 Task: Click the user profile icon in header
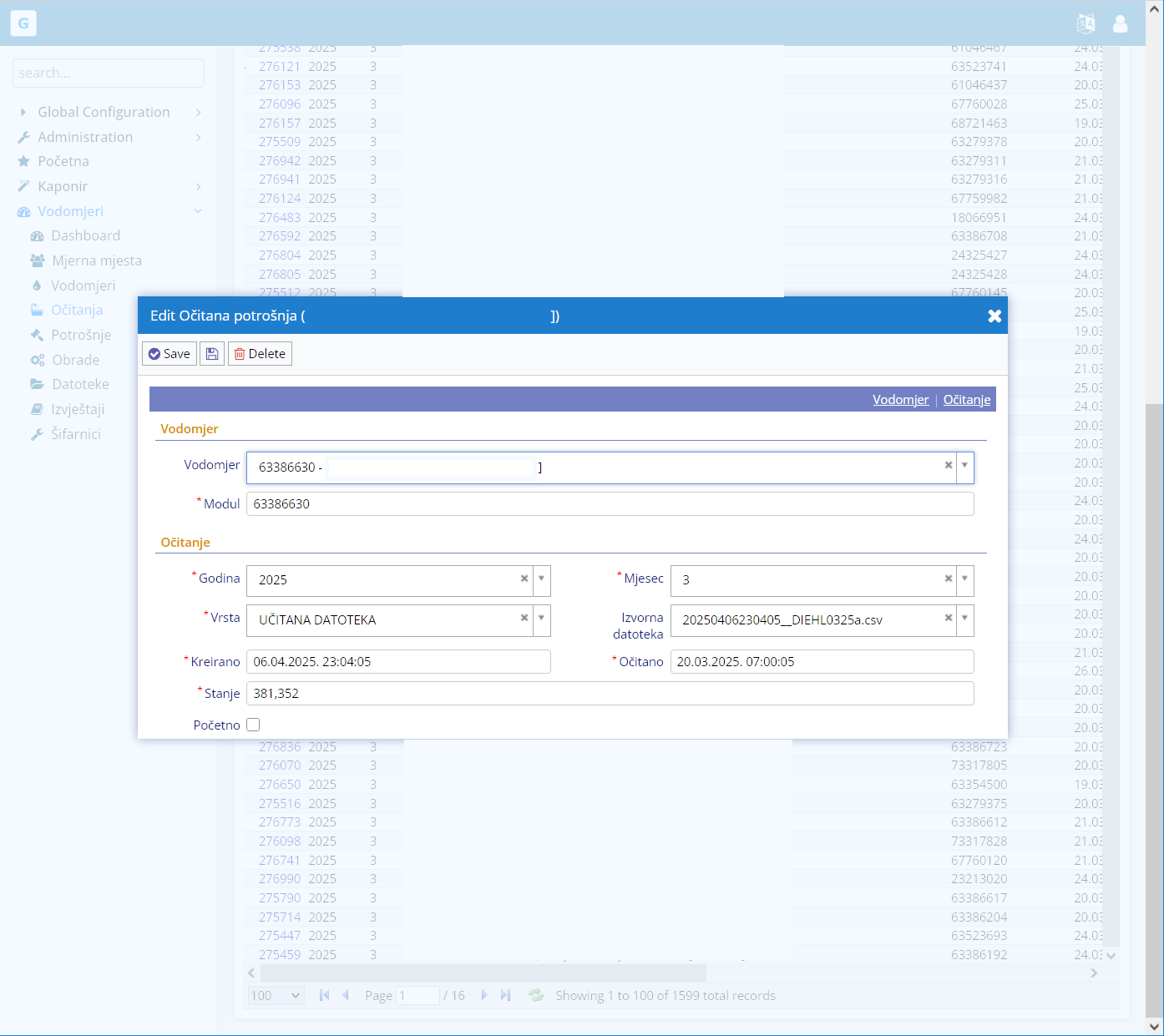pyautogui.click(x=1120, y=23)
